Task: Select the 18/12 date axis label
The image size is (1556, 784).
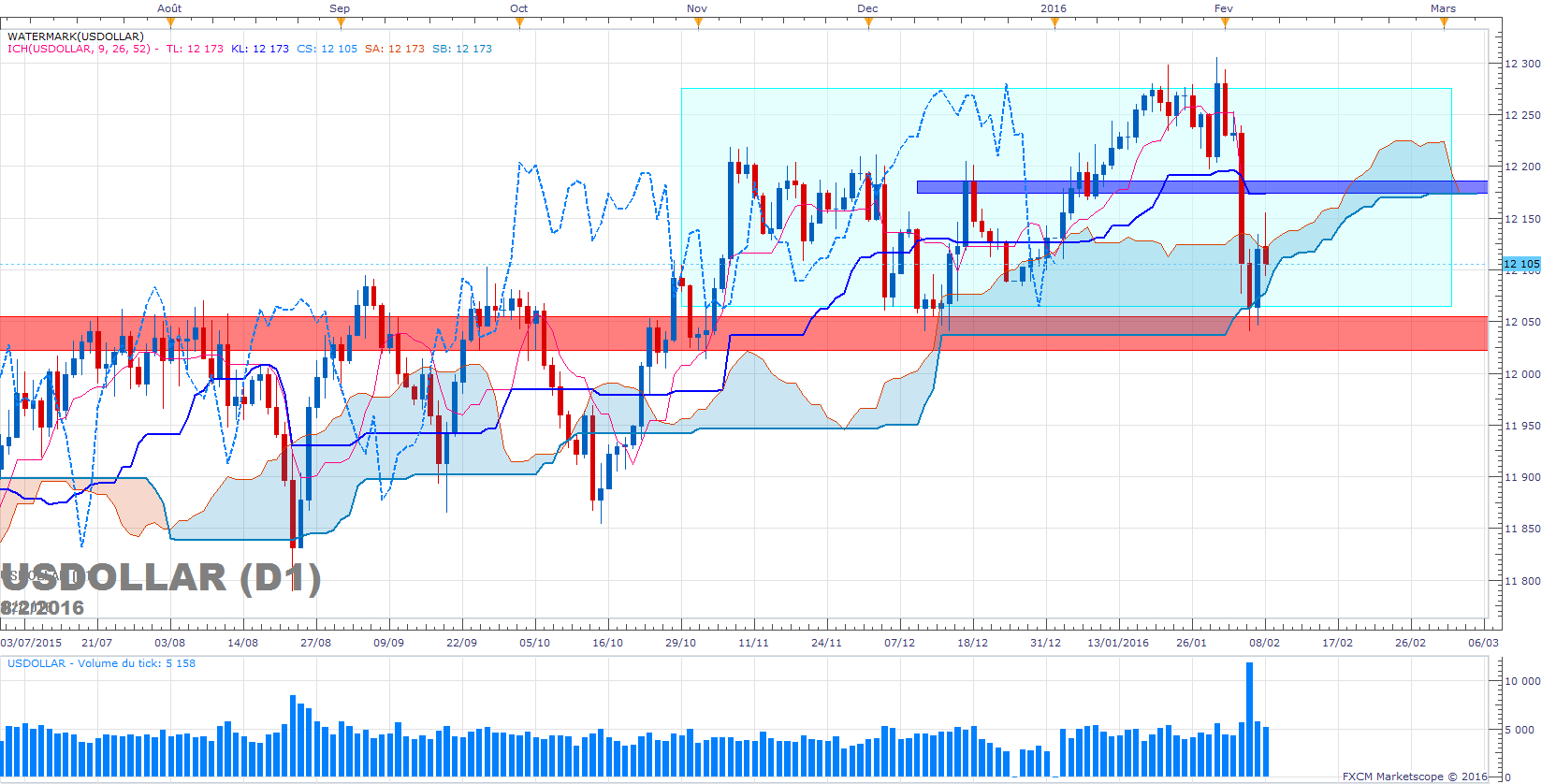Action: click(x=973, y=643)
